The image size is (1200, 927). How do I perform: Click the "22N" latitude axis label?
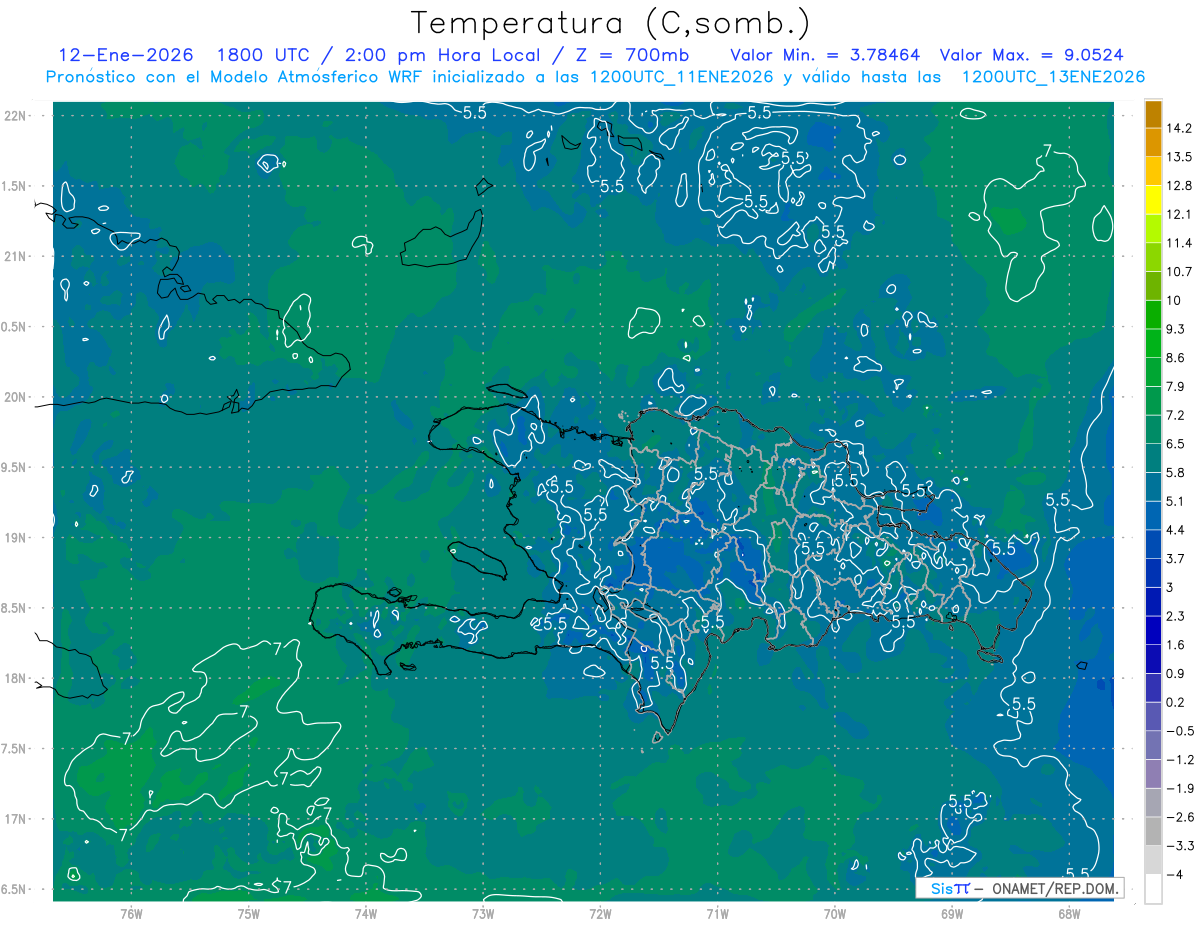[14, 116]
